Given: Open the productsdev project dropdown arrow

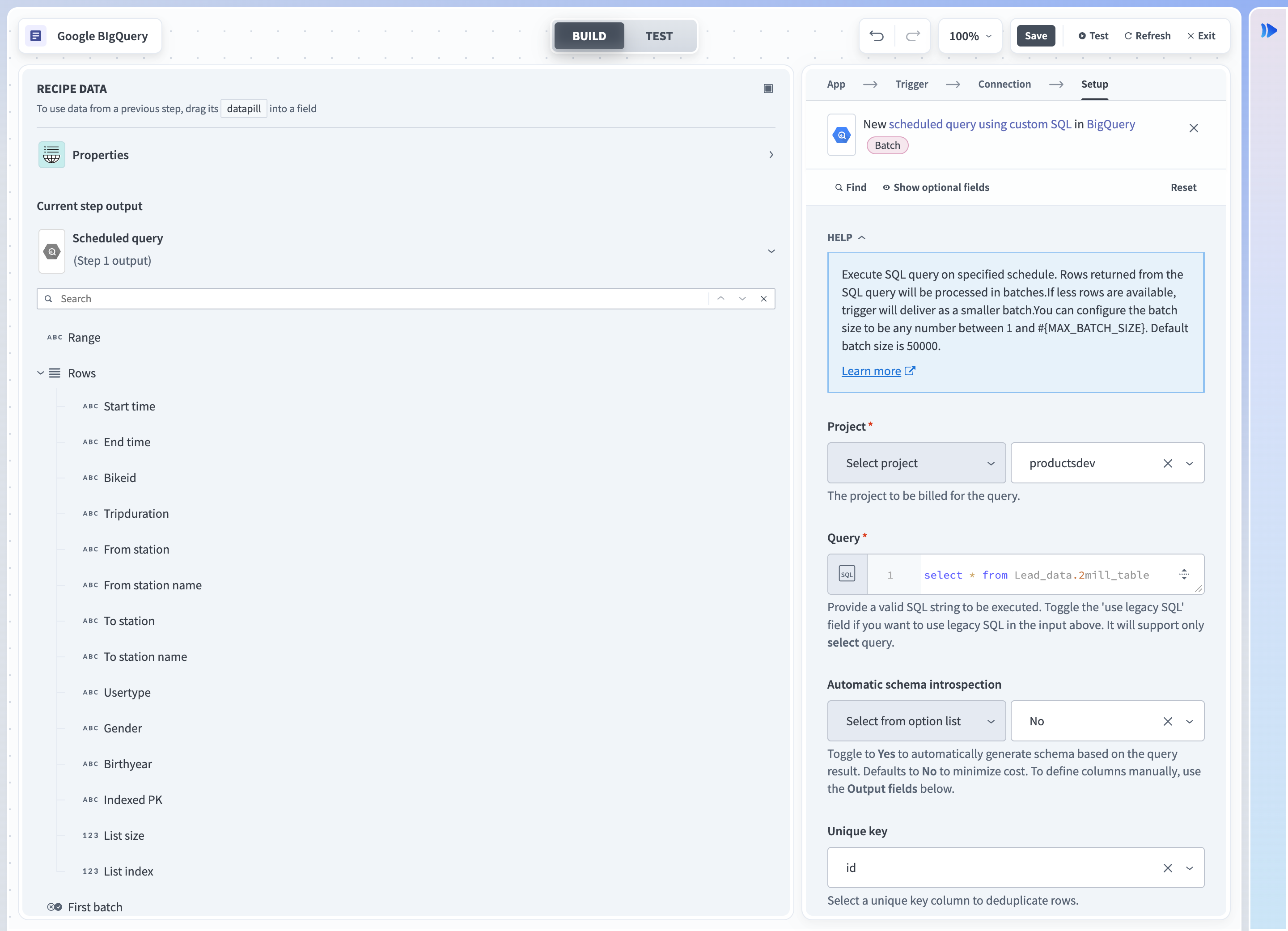Looking at the screenshot, I should pyautogui.click(x=1189, y=463).
